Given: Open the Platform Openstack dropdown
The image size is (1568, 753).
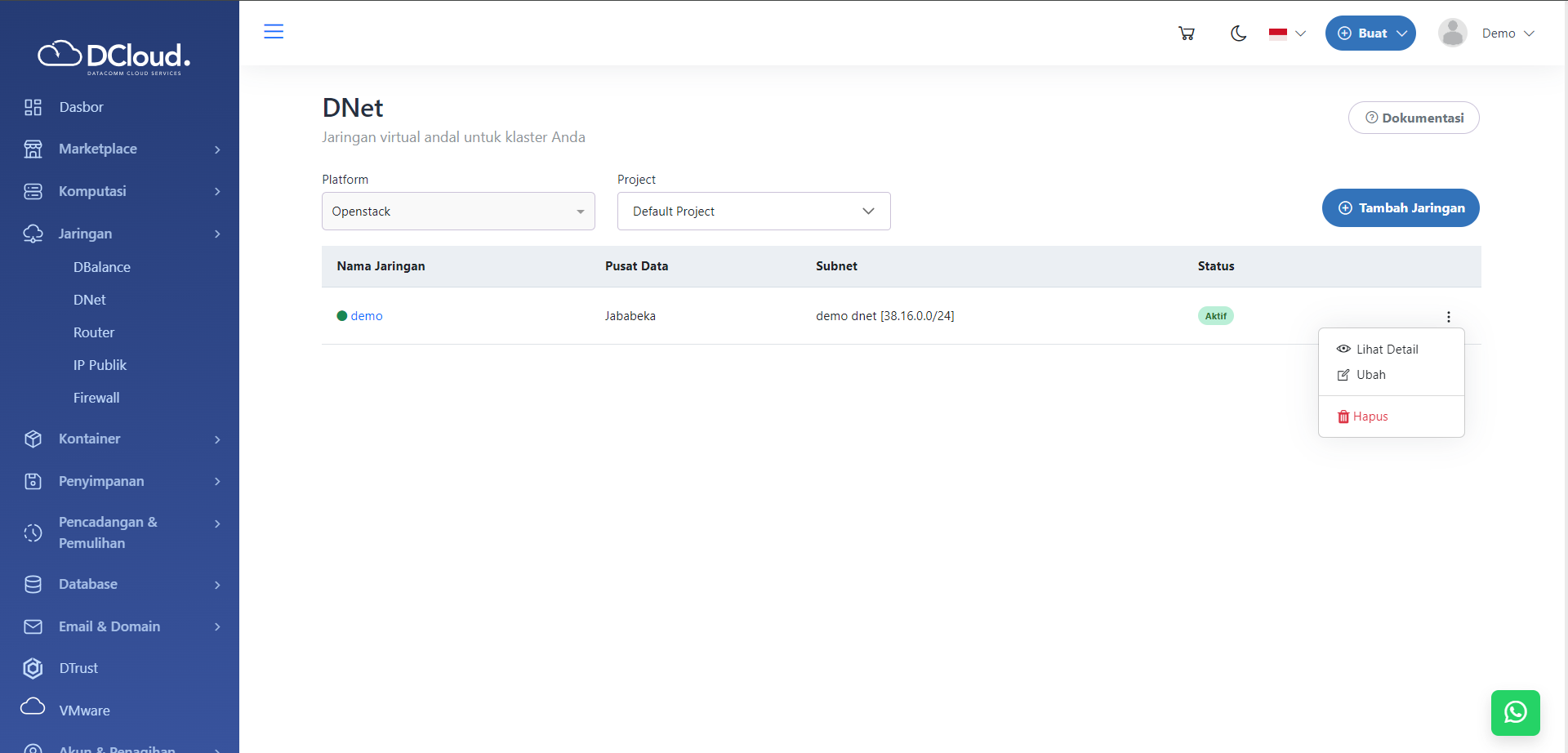Looking at the screenshot, I should click(x=458, y=212).
